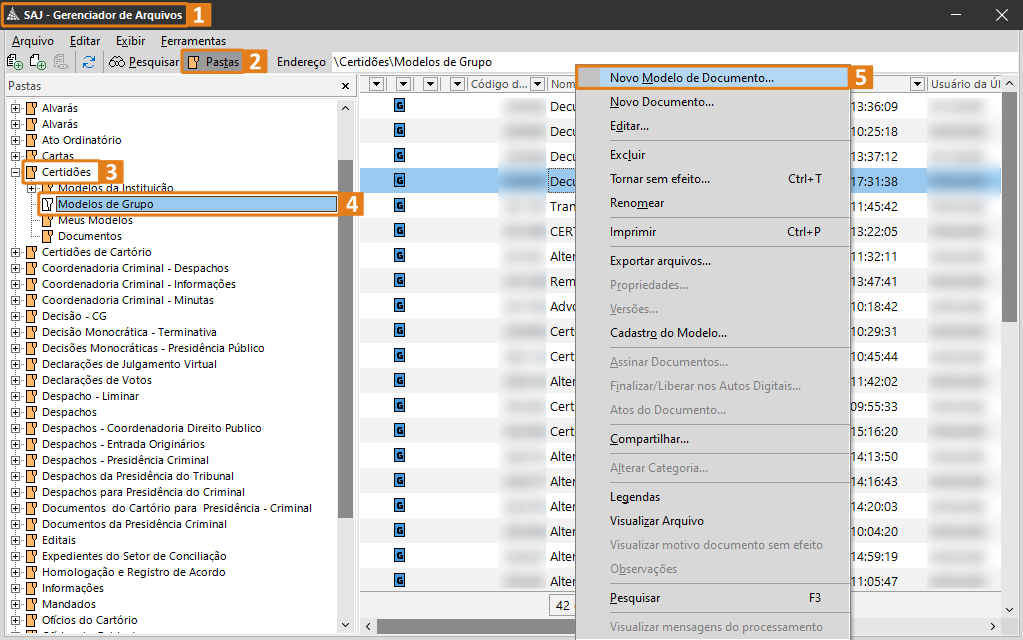Select the Documentos folder under Certidões
Screen dimensions: 1023x640
click(90, 236)
